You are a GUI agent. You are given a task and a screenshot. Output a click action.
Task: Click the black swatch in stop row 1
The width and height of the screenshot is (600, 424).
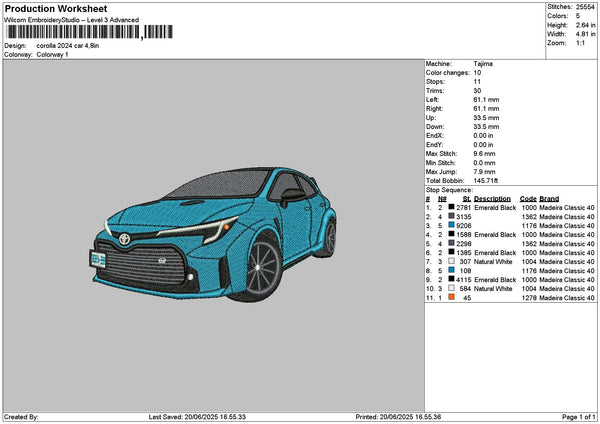(452, 207)
